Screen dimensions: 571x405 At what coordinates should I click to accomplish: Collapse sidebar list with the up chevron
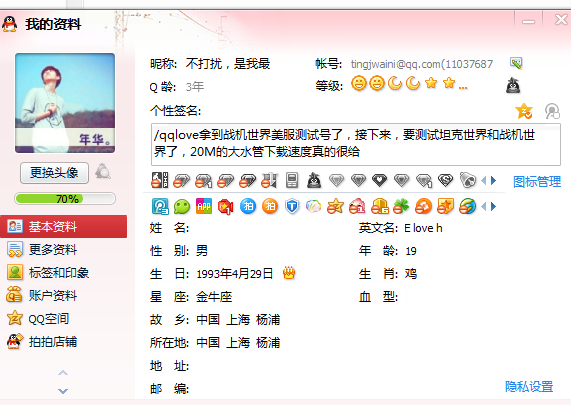pos(63,373)
